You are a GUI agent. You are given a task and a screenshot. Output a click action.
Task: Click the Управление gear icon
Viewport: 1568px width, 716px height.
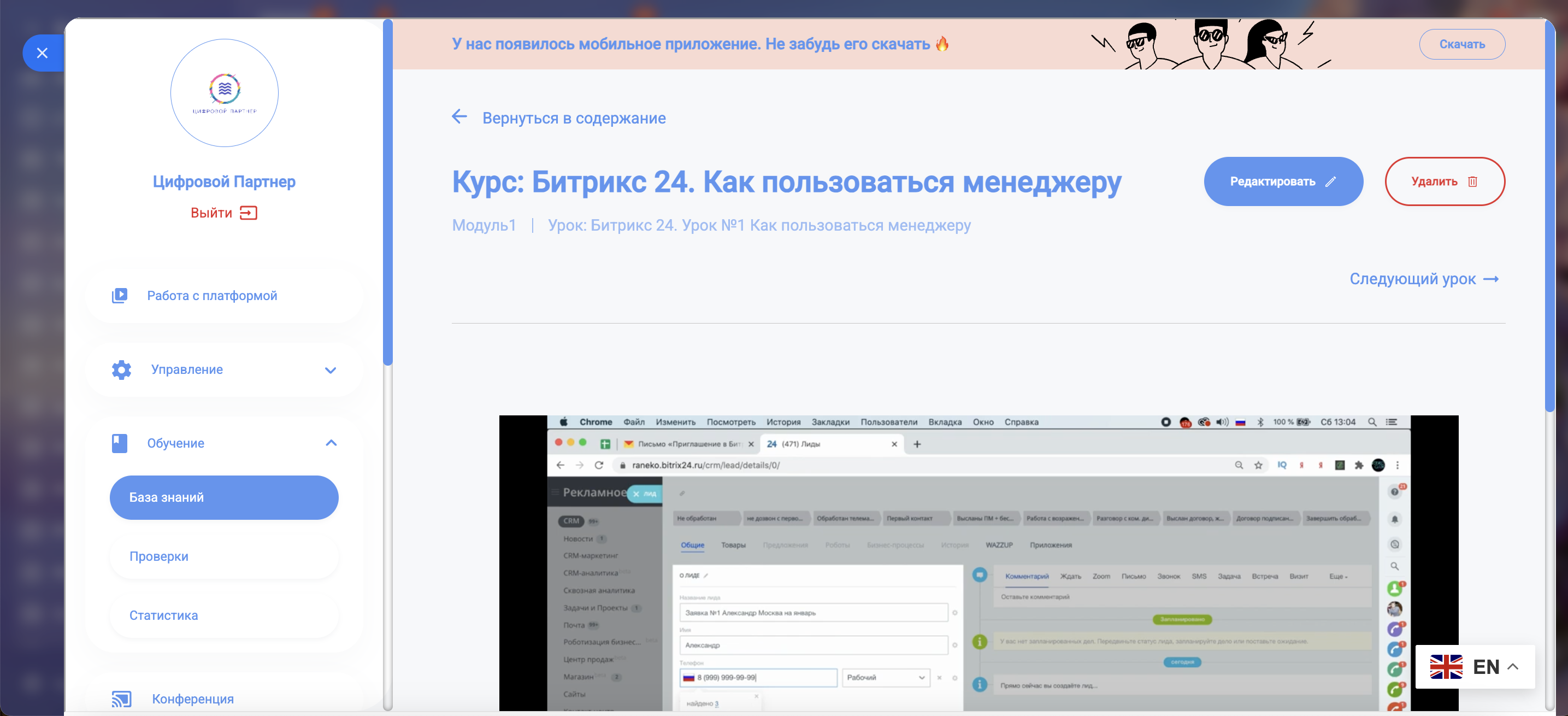[121, 369]
